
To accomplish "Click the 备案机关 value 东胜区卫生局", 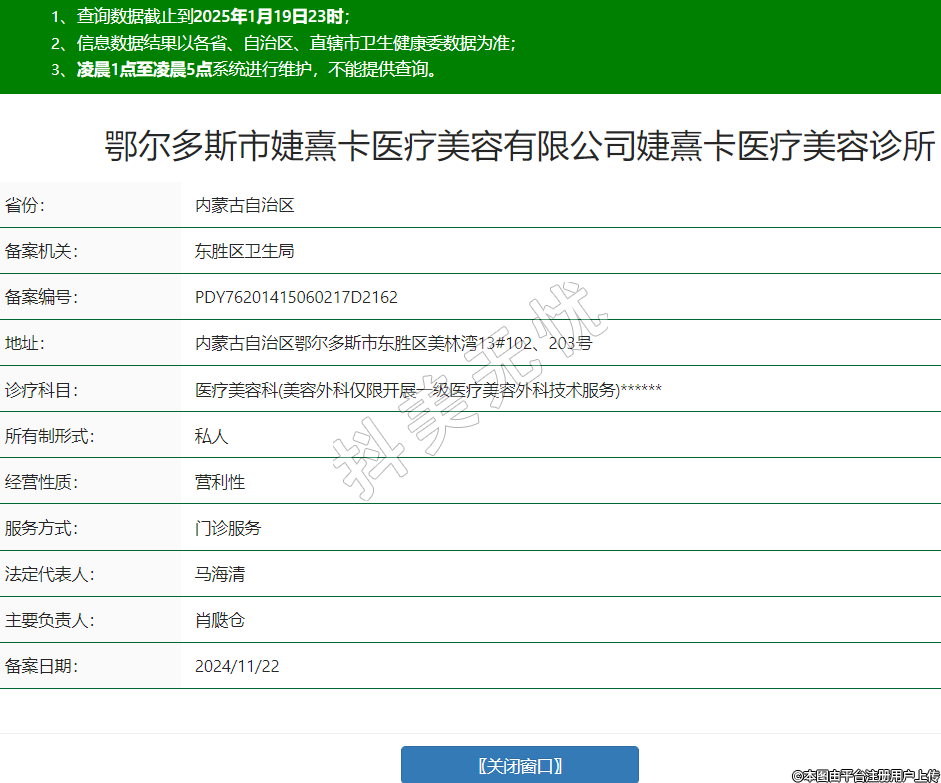I will (244, 252).
